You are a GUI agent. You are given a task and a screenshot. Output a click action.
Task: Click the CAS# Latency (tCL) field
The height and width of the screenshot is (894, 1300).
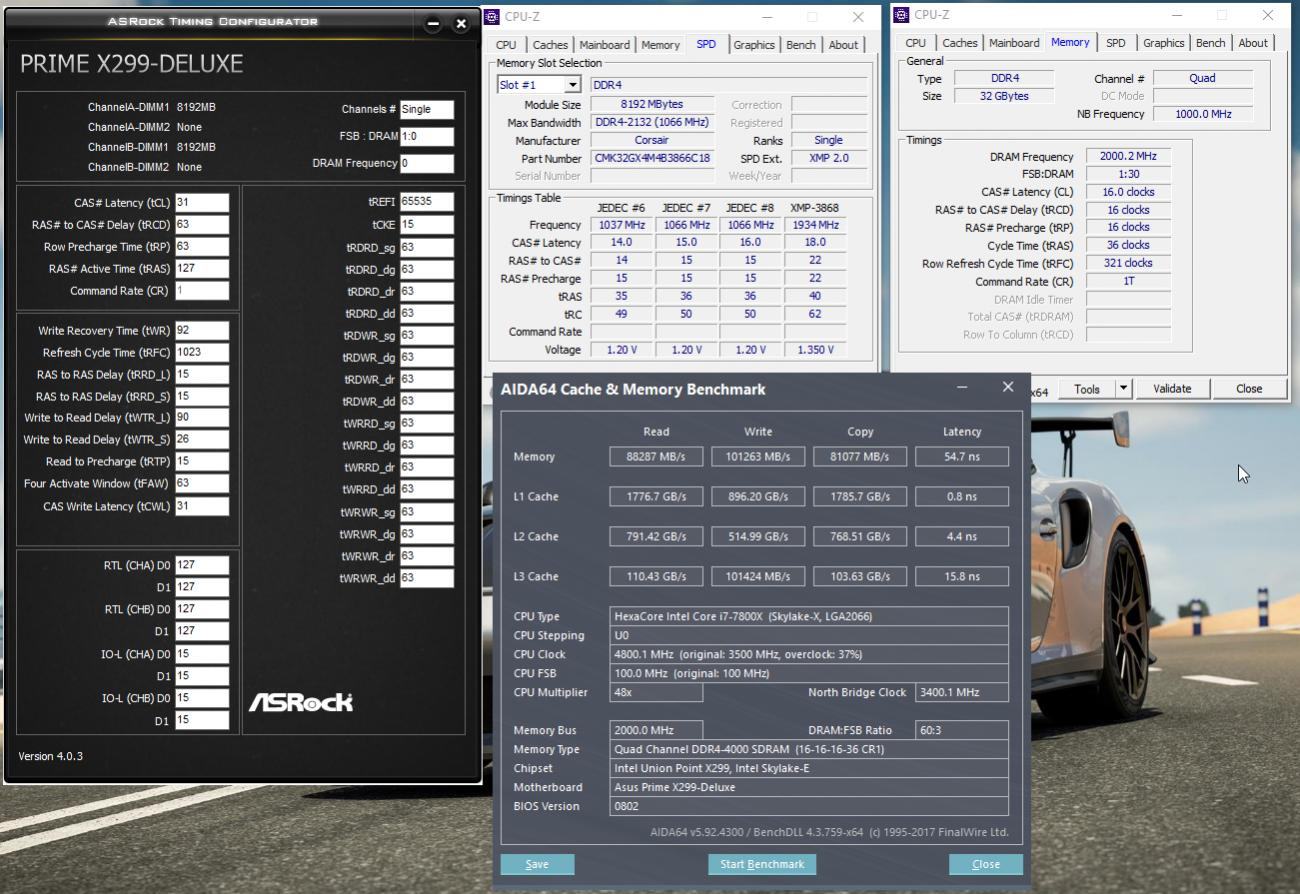(202, 203)
